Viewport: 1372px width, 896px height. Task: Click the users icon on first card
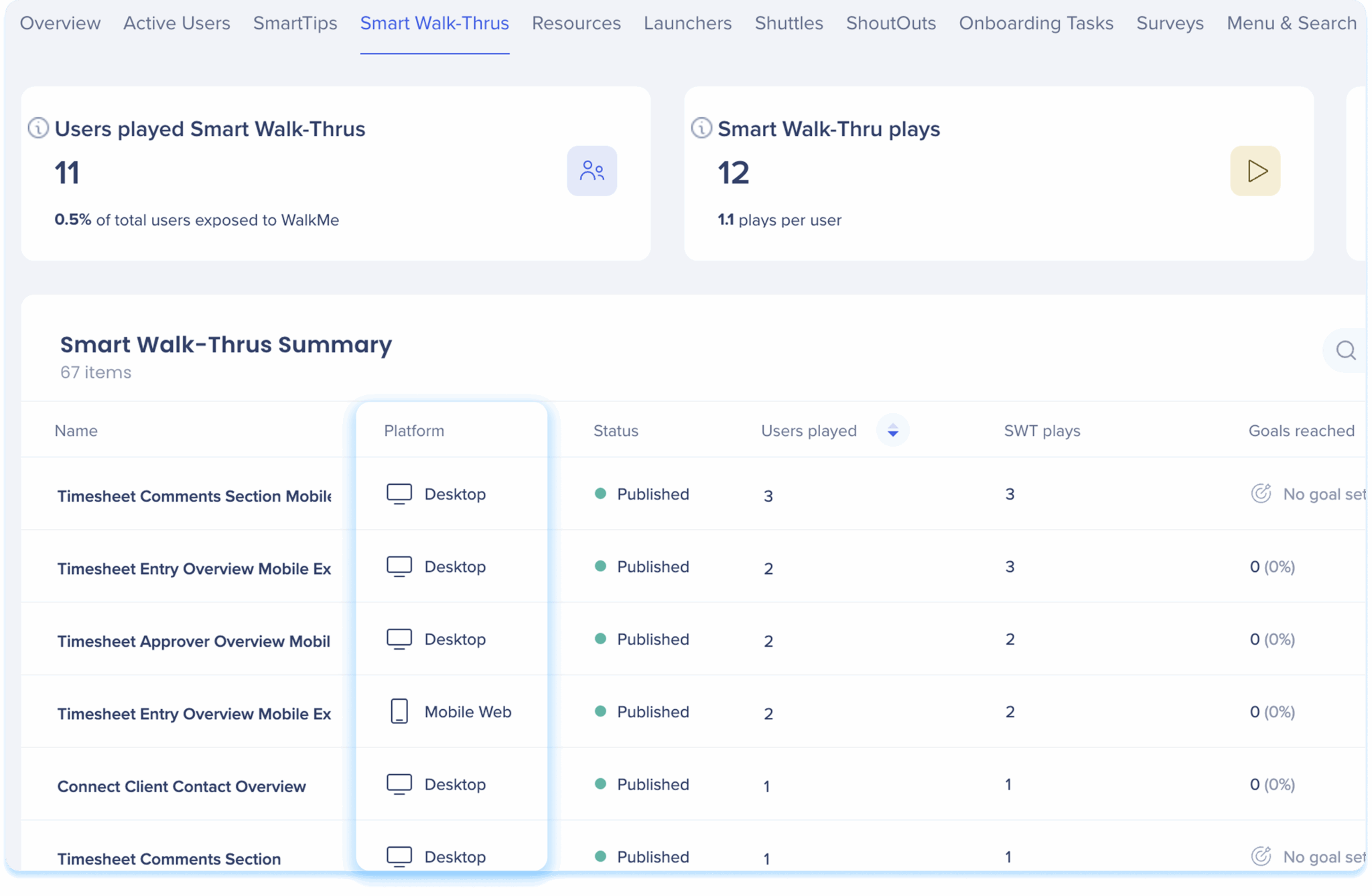(x=592, y=171)
